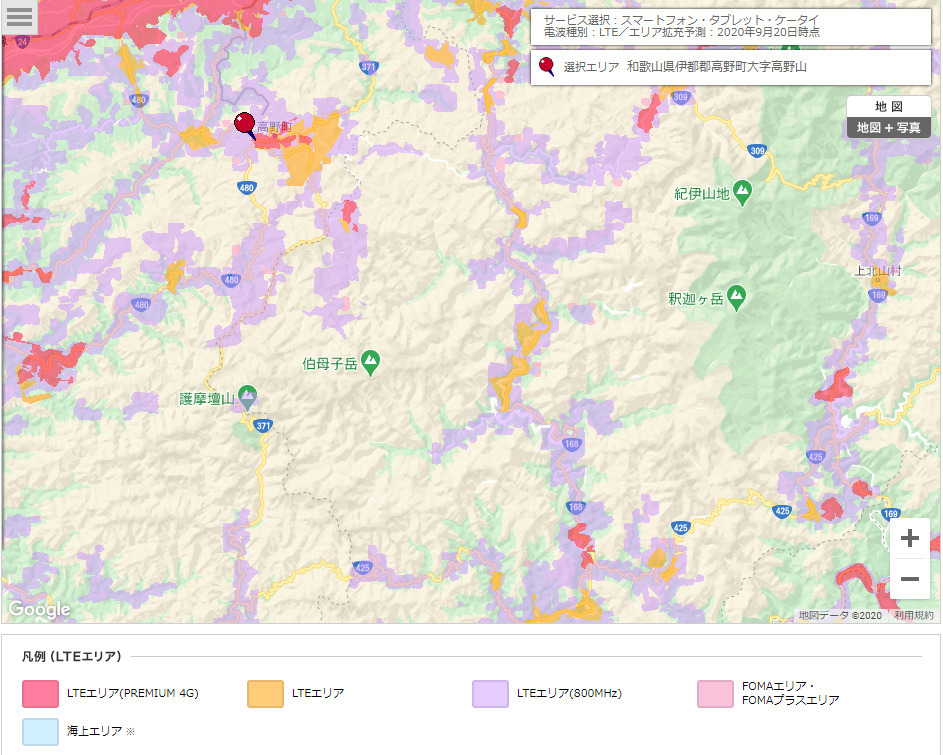Click the 護摩壇山 mountain peak icon
This screenshot has height=755, width=943.
(247, 398)
